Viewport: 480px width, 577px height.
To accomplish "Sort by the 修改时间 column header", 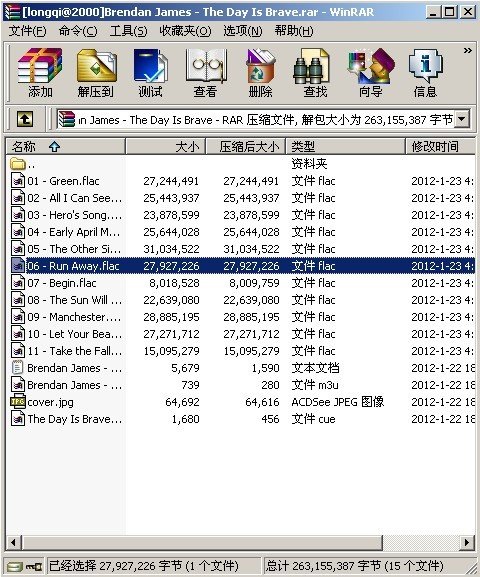I will coord(440,146).
